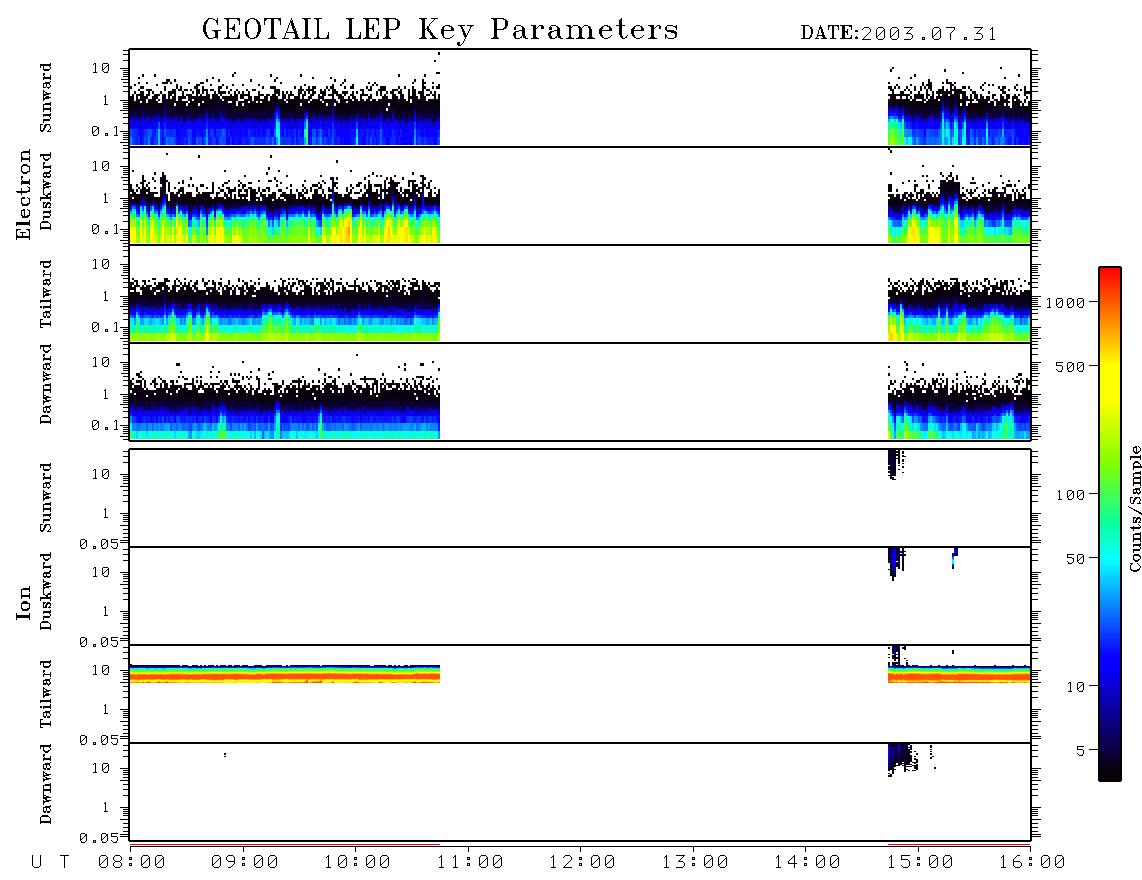Click the Ion Tailward afternoon orange band
Viewport: 1142px width, 880px height.
[959, 676]
